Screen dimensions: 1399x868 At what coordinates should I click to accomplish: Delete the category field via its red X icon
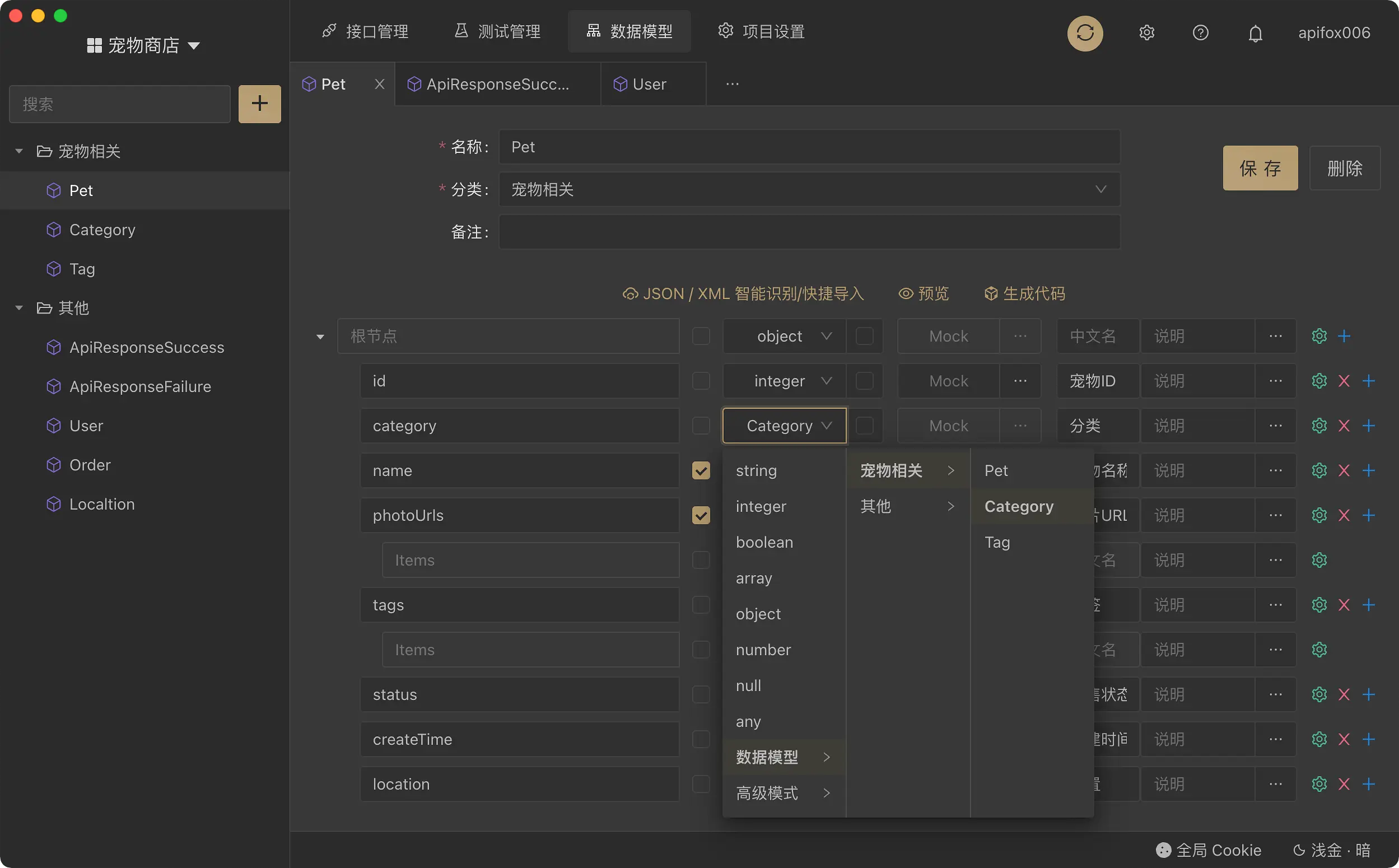[1344, 426]
